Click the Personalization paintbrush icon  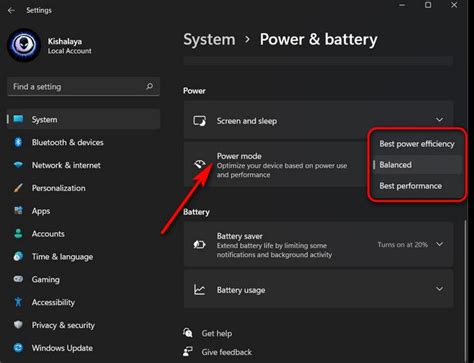pos(18,188)
